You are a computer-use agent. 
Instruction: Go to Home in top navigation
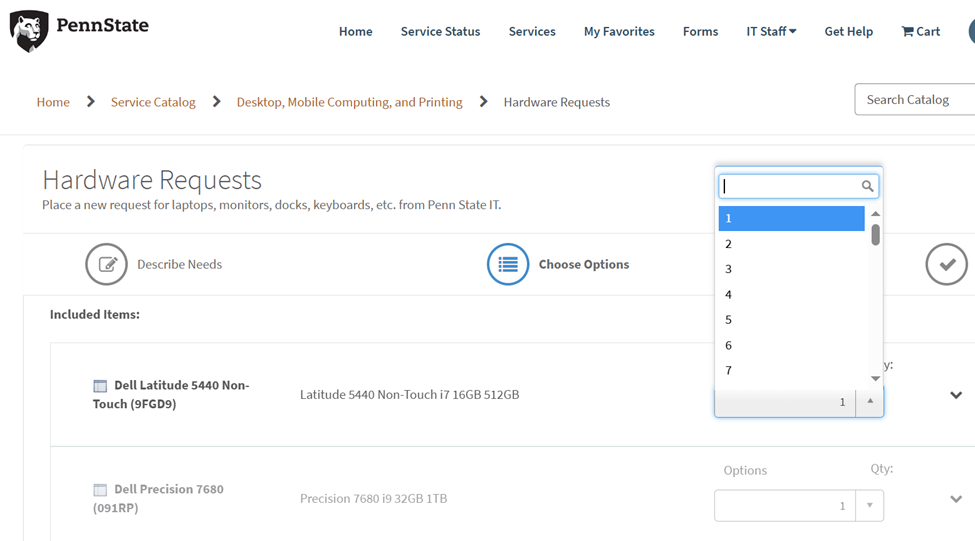point(356,31)
